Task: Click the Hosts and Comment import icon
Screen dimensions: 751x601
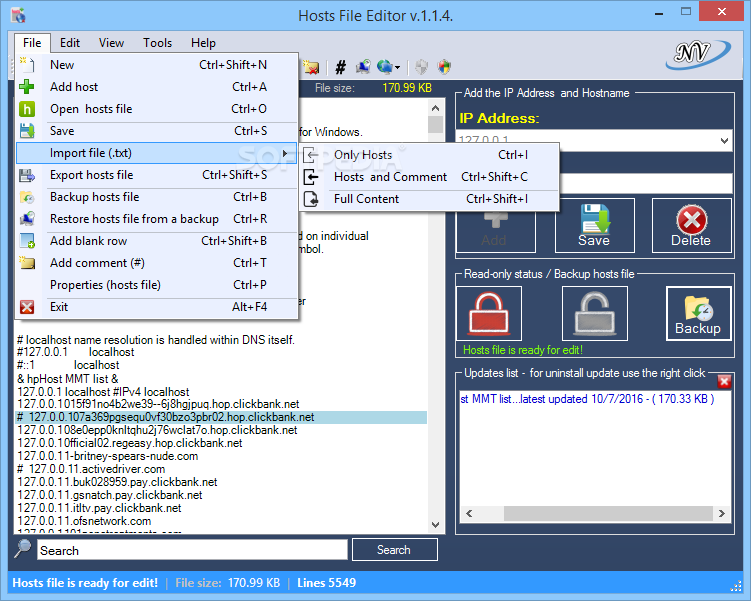Action: [311, 177]
